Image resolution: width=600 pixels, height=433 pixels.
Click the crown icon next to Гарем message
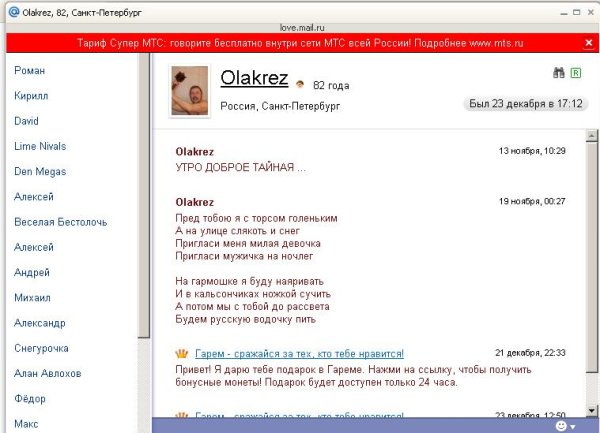pyautogui.click(x=181, y=354)
